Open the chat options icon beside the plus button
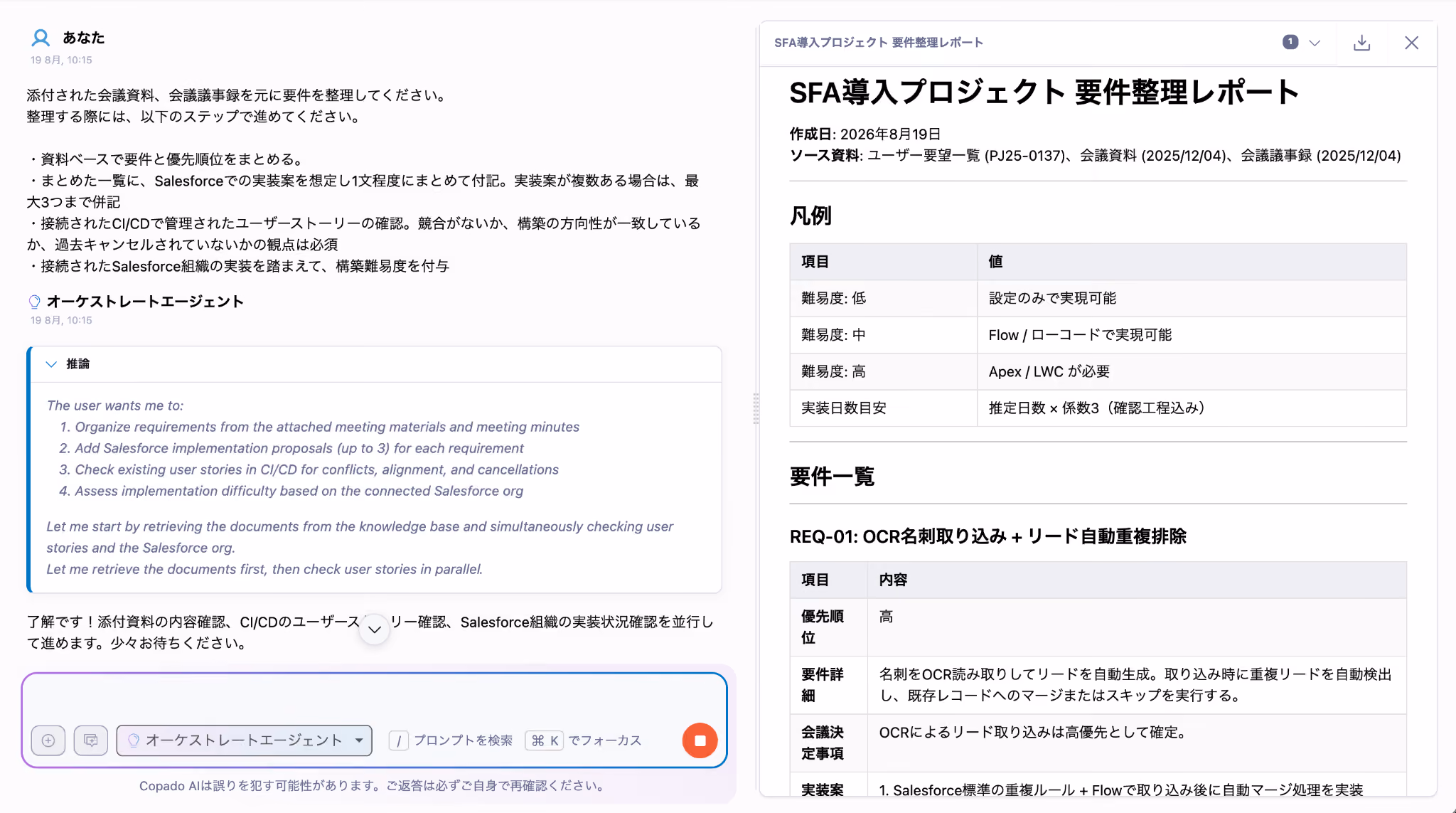 coord(91,740)
